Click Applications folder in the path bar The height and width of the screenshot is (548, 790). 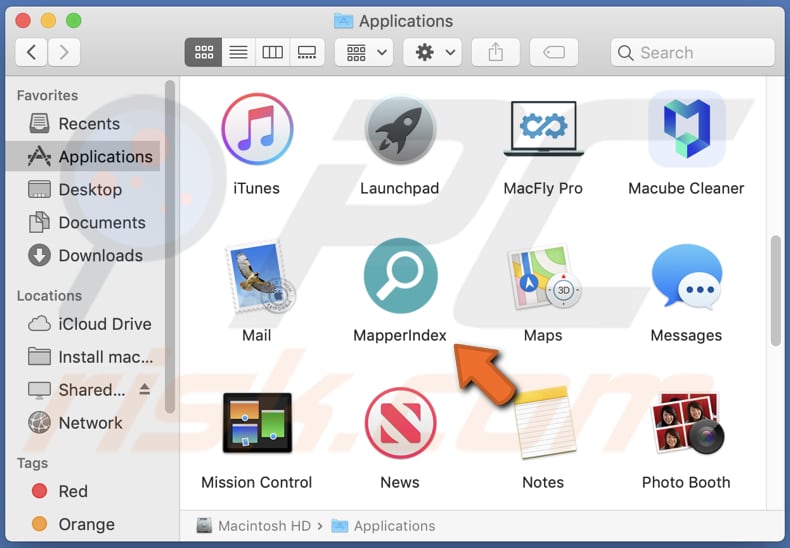[x=383, y=526]
